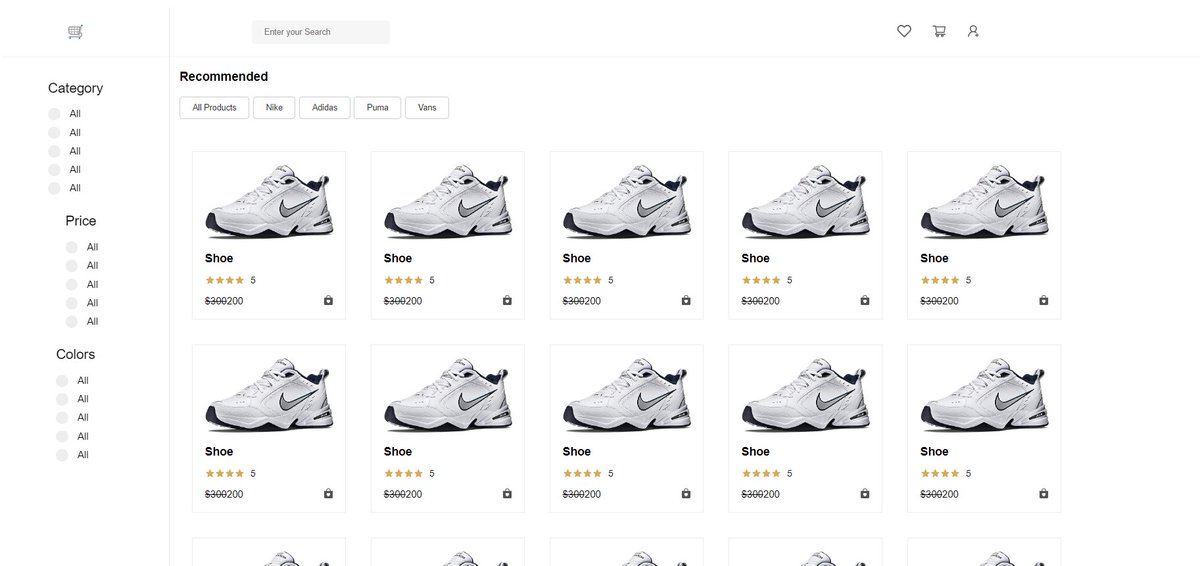The image size is (1200, 566).
Task: Select the first All radio under Category
Action: click(54, 114)
